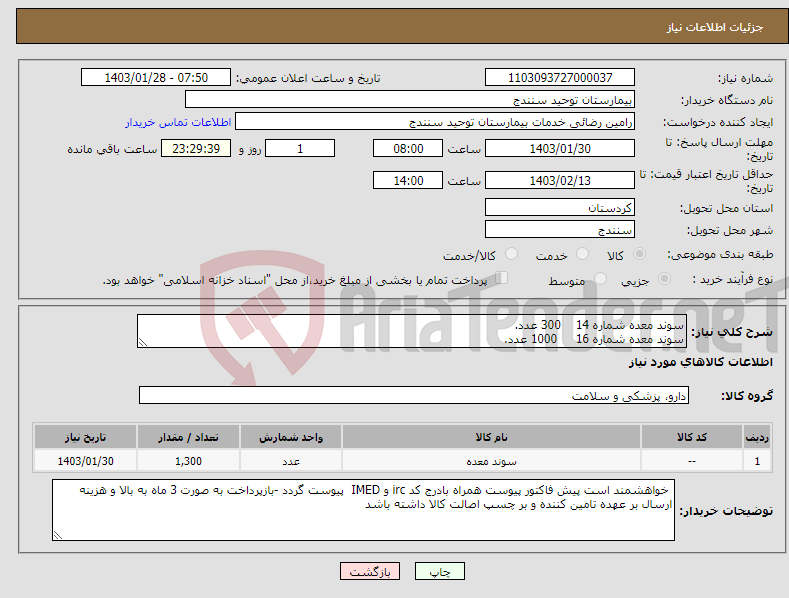Click the تعداد / مقدار column header
The width and height of the screenshot is (789, 598).
[x=188, y=437]
